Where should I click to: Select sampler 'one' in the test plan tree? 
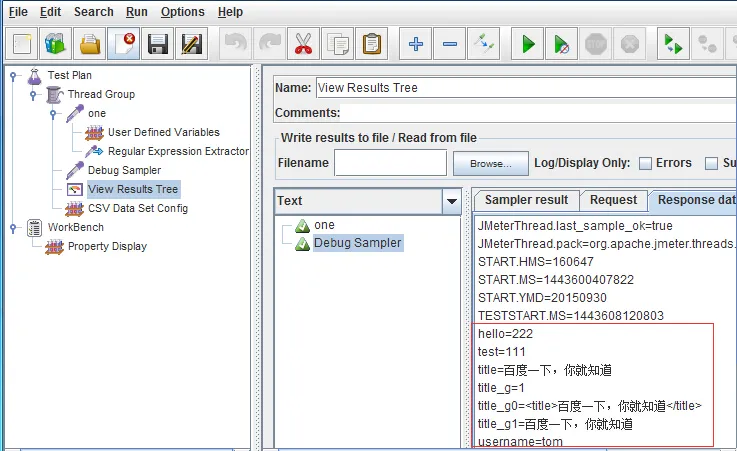(97, 113)
